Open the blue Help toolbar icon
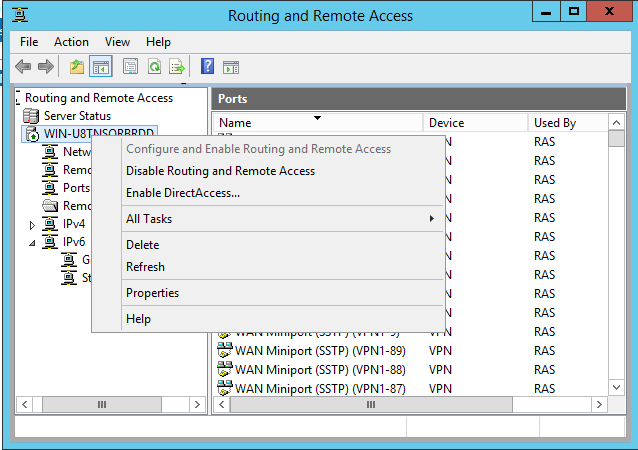The height and width of the screenshot is (450, 638). pos(207,66)
